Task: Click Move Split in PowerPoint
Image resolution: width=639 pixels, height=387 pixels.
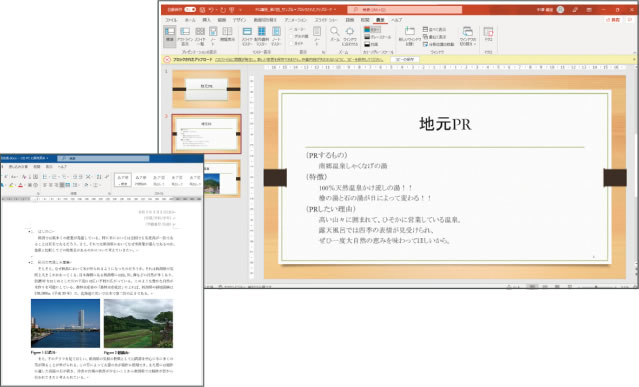Action: [x=438, y=44]
